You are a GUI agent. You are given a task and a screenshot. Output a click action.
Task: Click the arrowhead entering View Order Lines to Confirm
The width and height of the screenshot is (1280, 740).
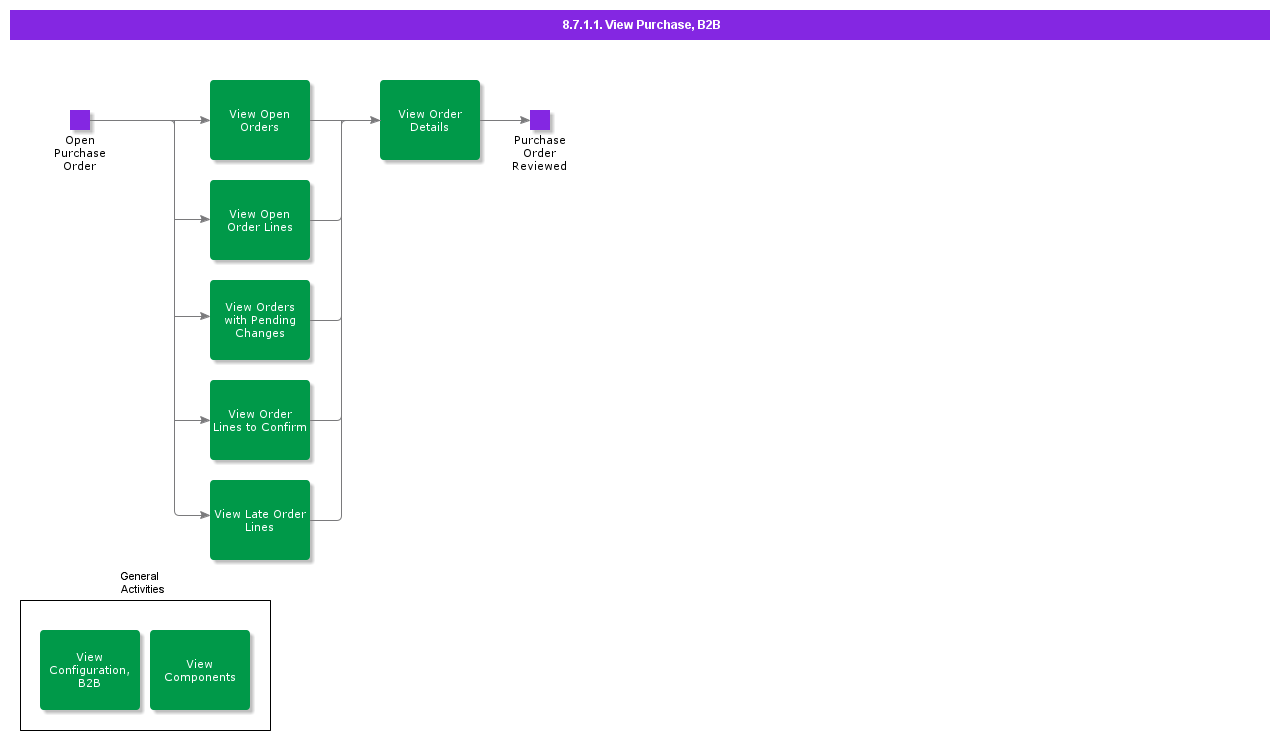204,420
